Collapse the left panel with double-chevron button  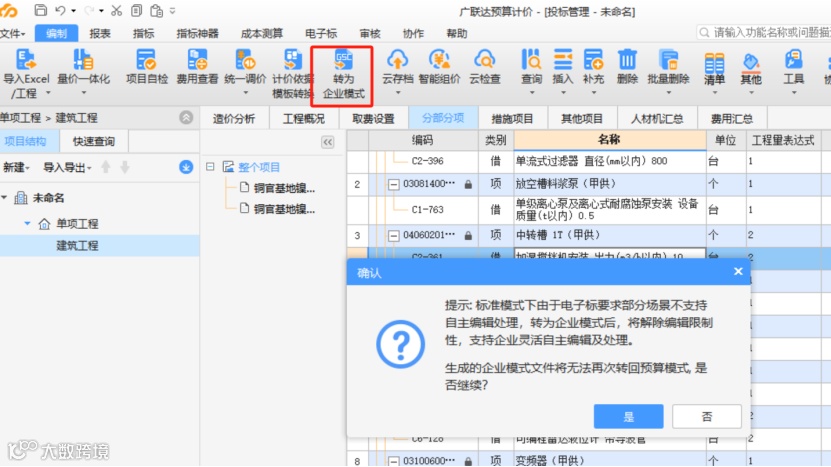[328, 142]
